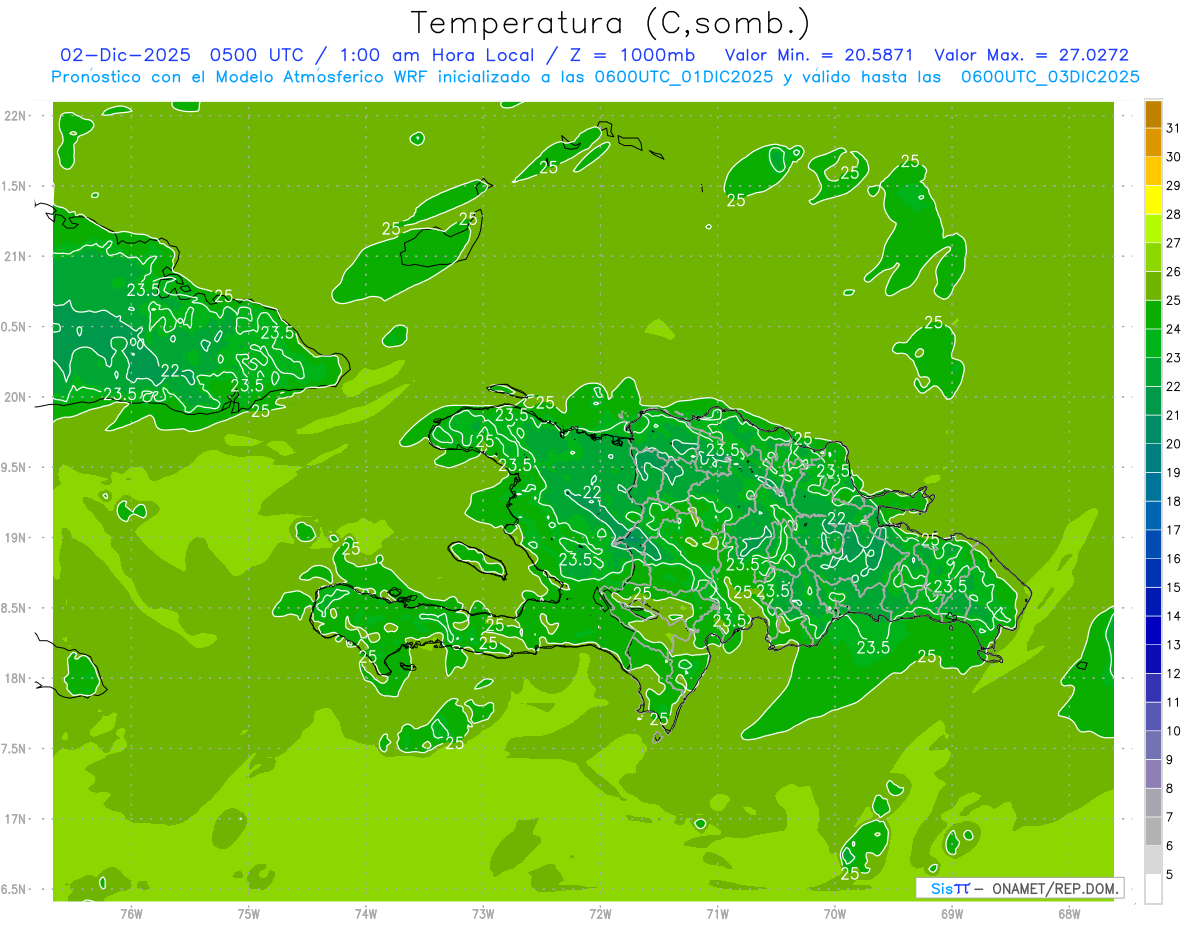Pick the dark blue swatch between 13 and 14
Image resolution: width=1200 pixels, height=927 pixels.
[1153, 631]
